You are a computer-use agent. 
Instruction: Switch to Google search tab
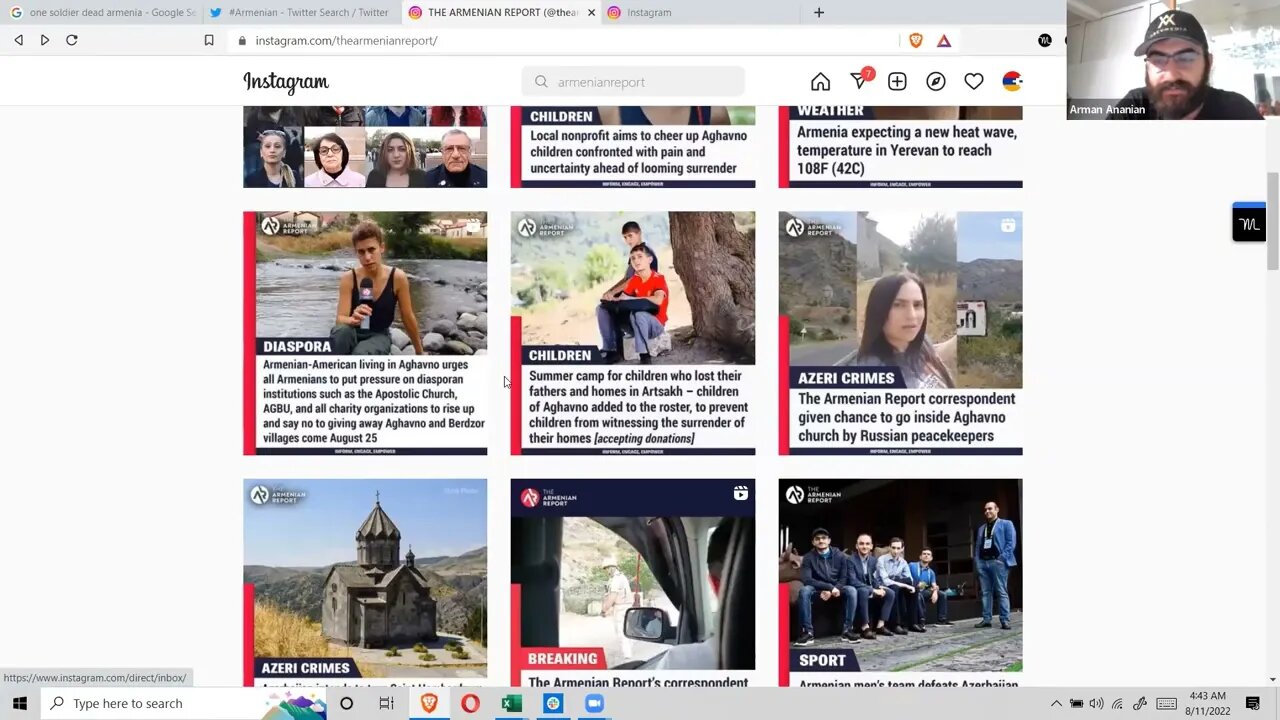tap(101, 12)
